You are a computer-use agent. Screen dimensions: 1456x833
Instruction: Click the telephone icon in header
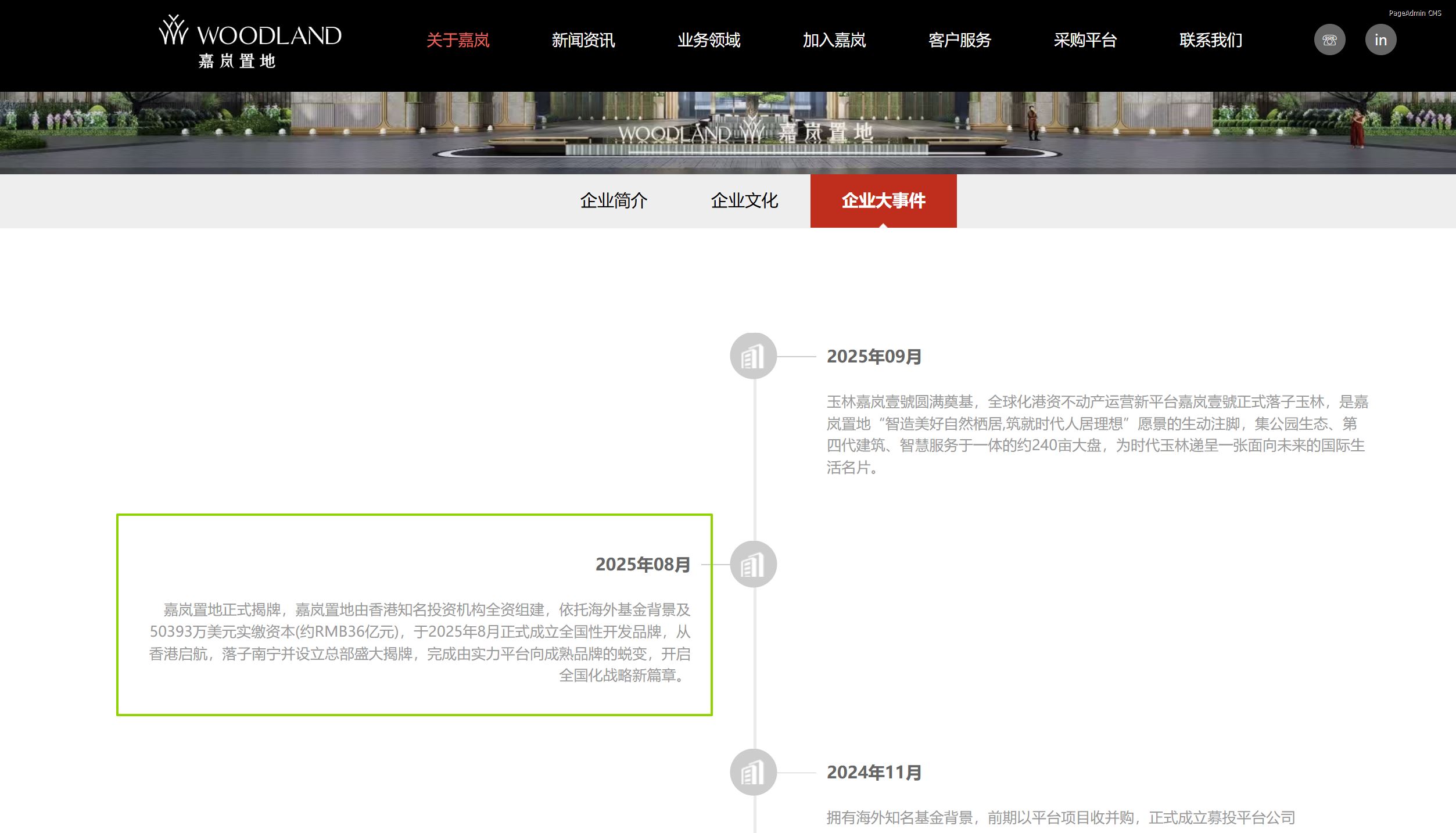pos(1329,40)
